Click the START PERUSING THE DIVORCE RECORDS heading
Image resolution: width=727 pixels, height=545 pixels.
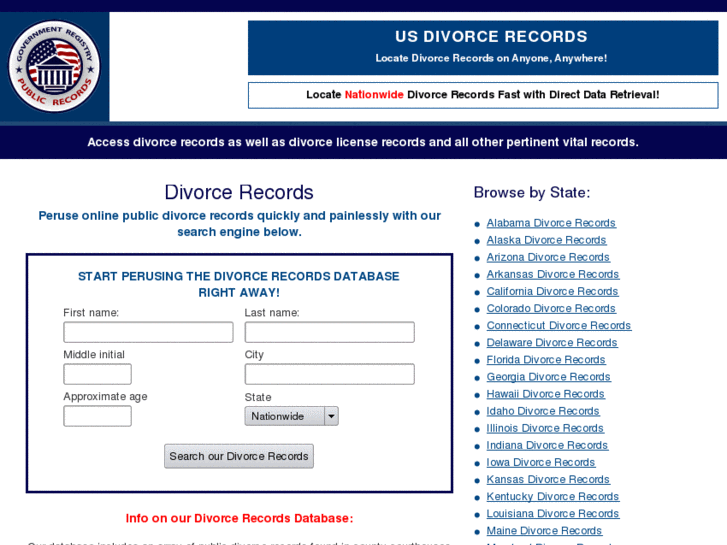[239, 284]
